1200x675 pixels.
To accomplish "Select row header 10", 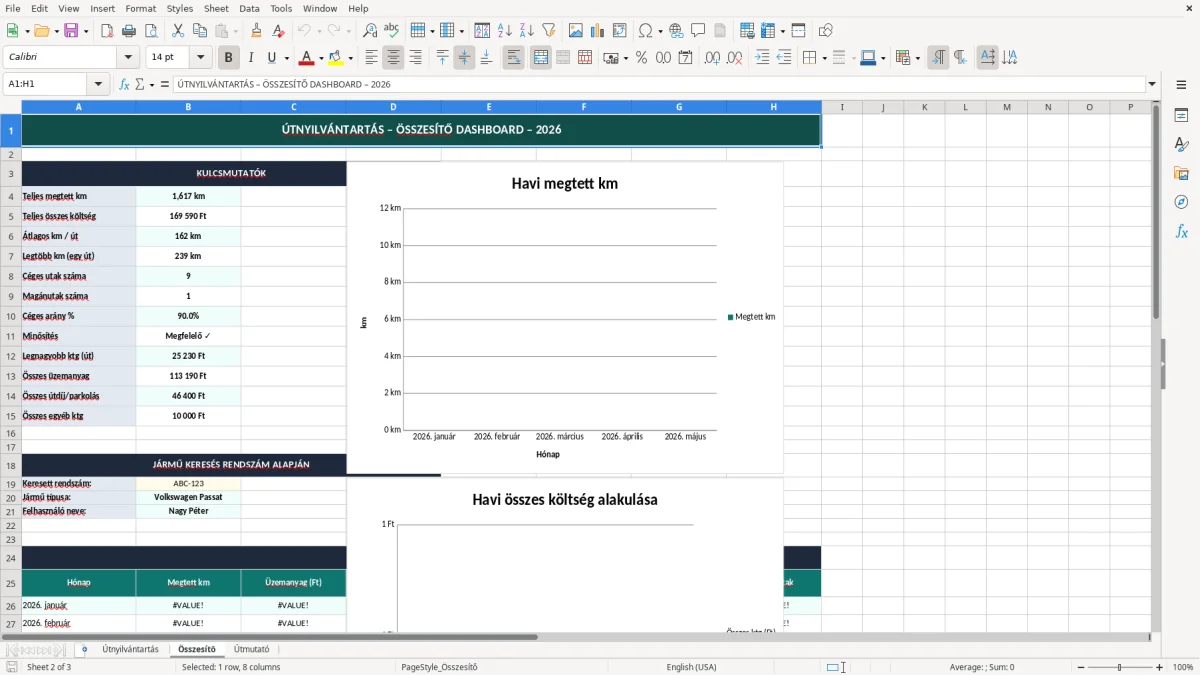I will click(x=11, y=316).
